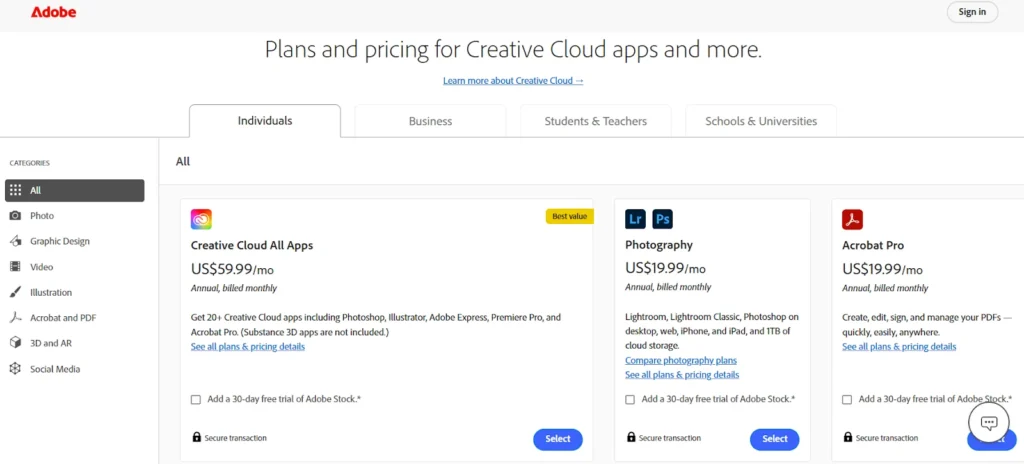Click the Best value badge
The image size is (1024, 464).
pyautogui.click(x=569, y=216)
